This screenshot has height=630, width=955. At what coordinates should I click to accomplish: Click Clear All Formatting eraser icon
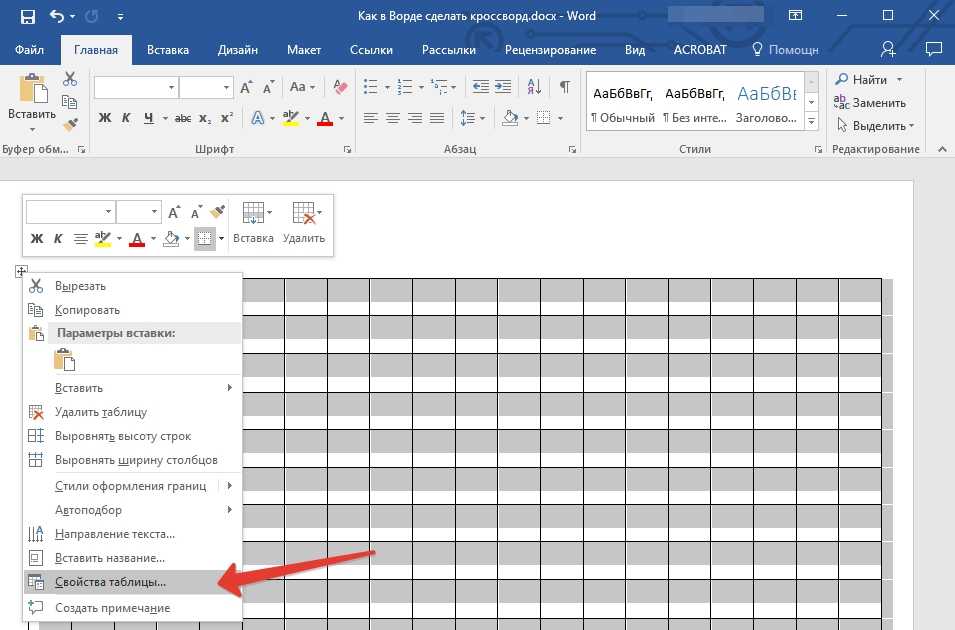point(340,88)
